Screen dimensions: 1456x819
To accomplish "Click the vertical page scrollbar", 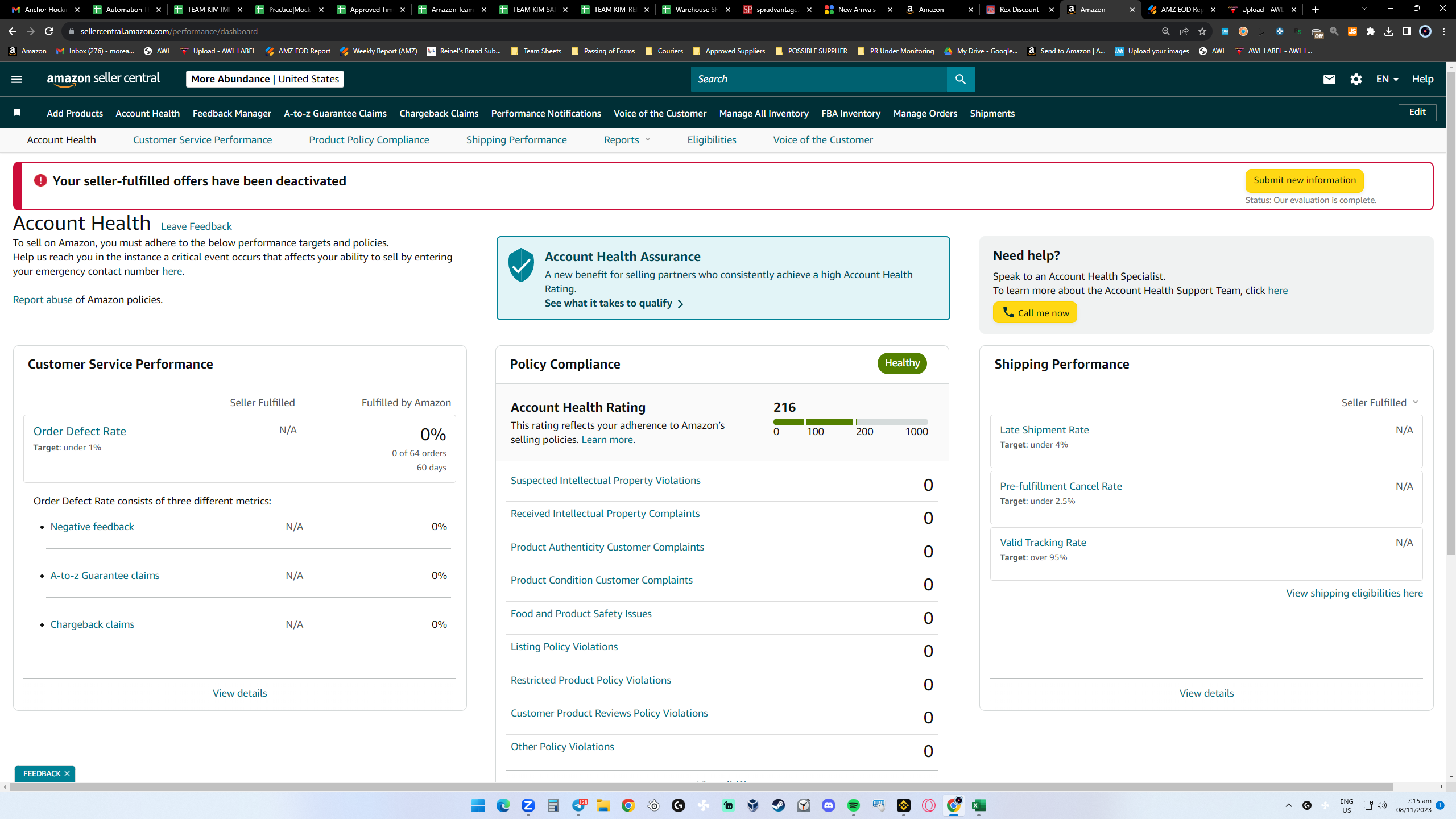I will (1451, 312).
